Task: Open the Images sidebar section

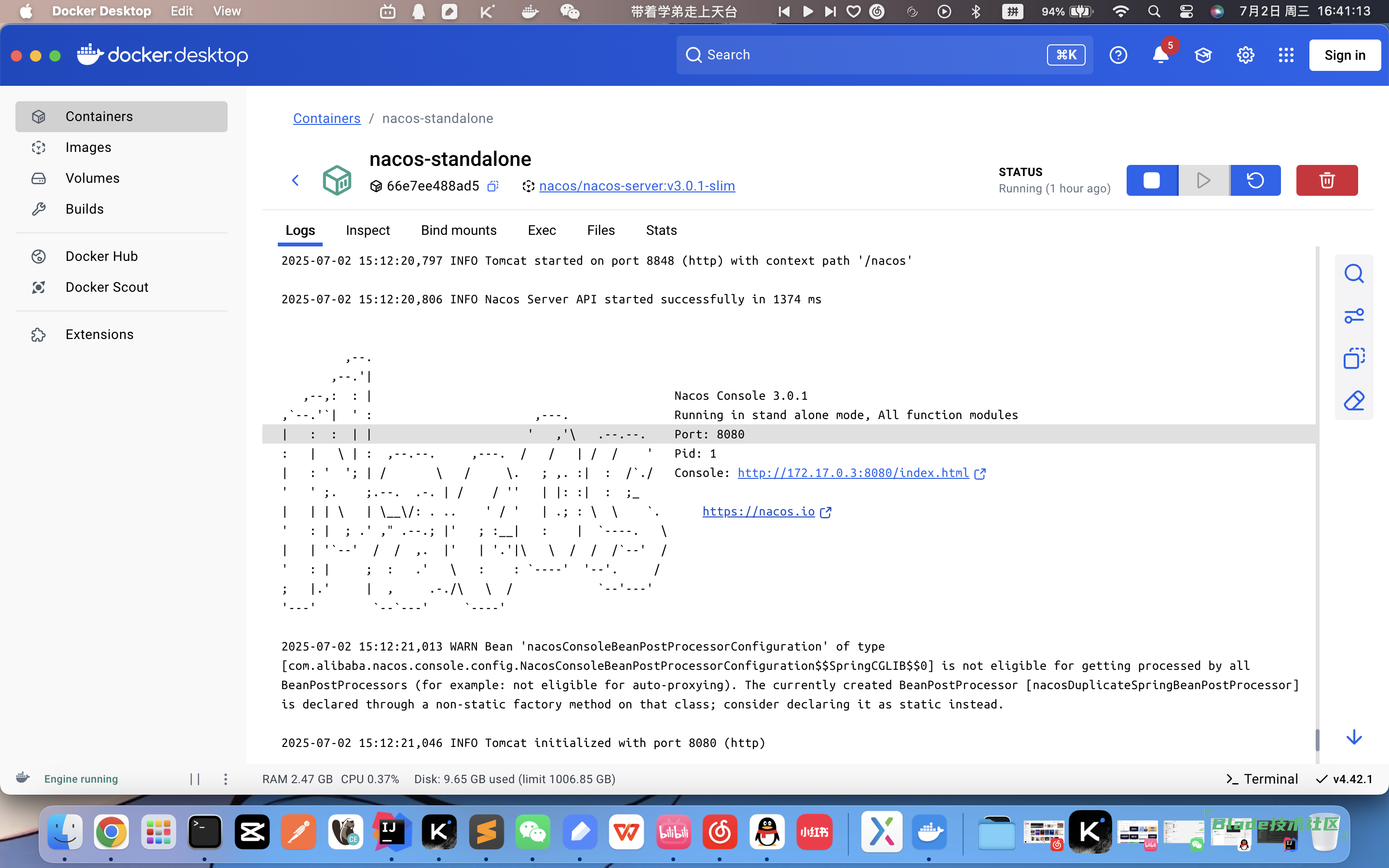Action: coord(121,148)
